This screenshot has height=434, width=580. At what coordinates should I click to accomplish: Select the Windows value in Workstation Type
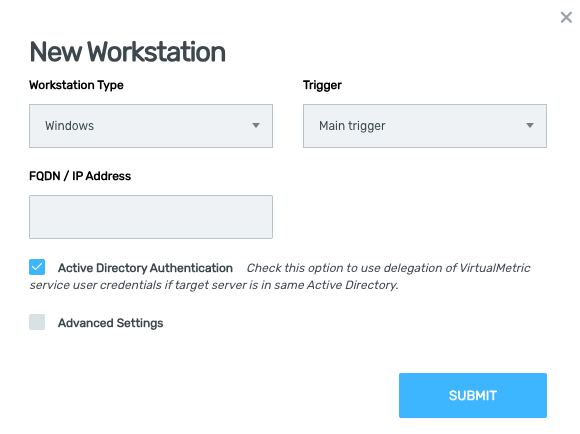[x=69, y=126]
